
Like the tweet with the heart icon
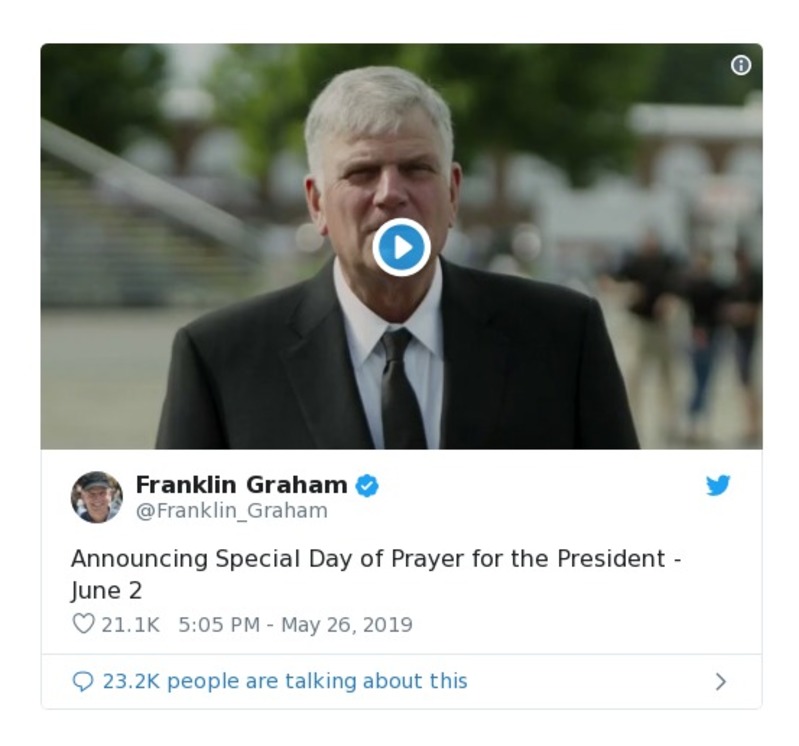tap(84, 625)
